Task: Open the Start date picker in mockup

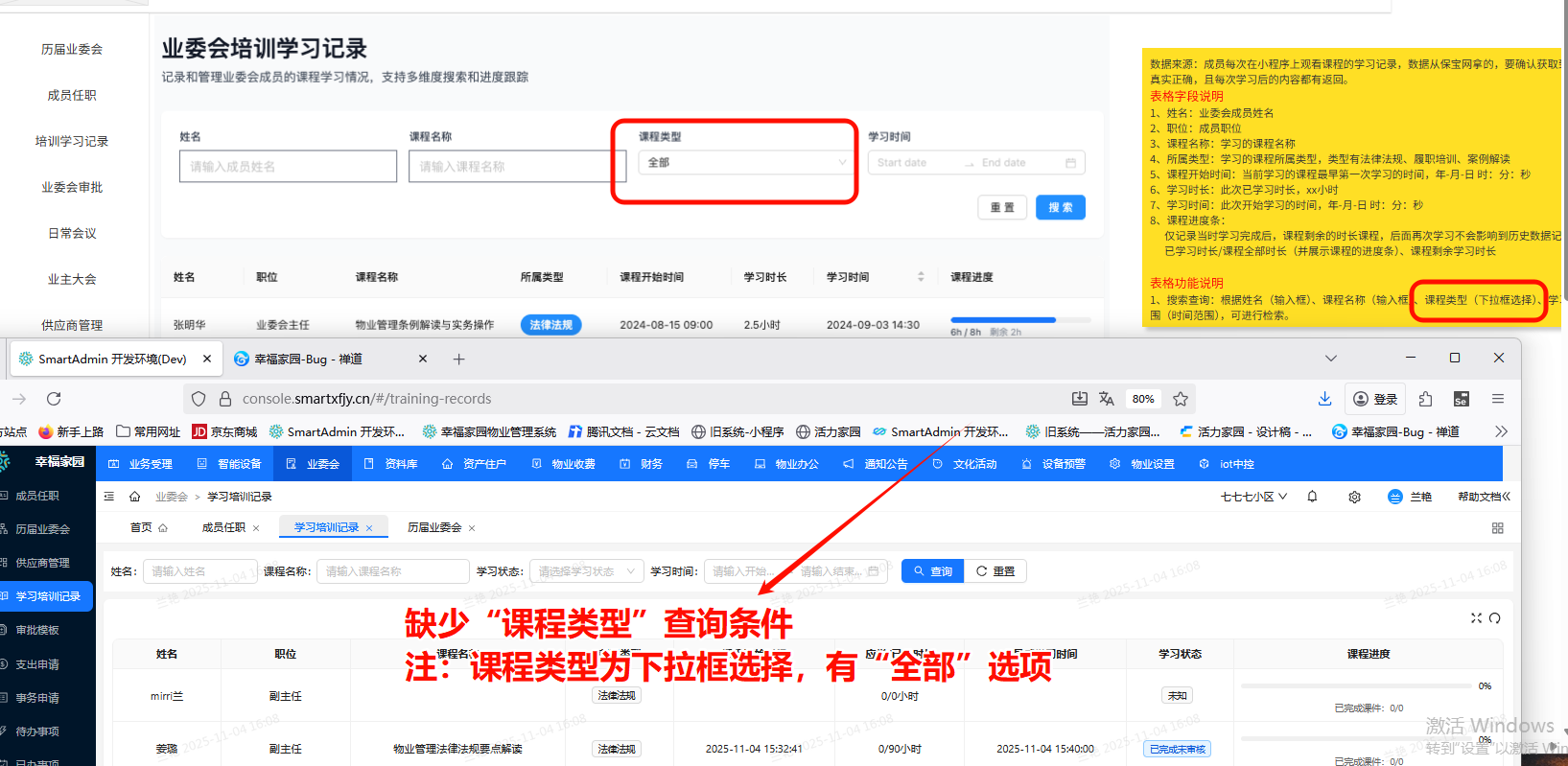Action: (902, 163)
